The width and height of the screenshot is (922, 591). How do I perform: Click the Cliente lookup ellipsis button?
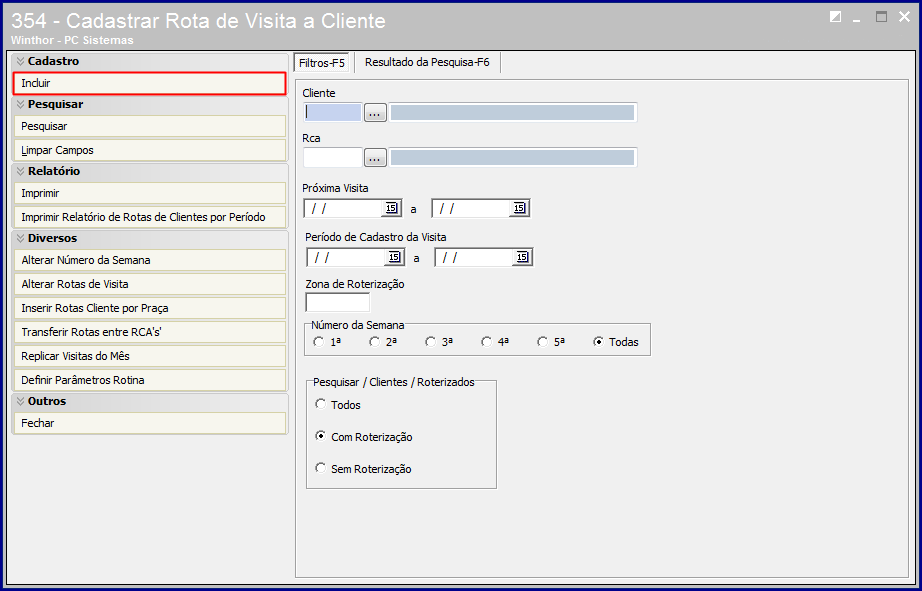[x=375, y=112]
